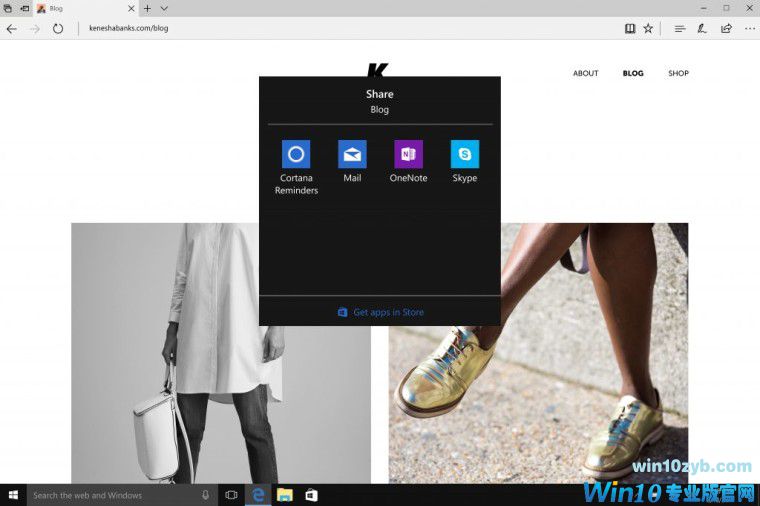Open Task View from the taskbar
This screenshot has height=506, width=760.
(x=231, y=495)
